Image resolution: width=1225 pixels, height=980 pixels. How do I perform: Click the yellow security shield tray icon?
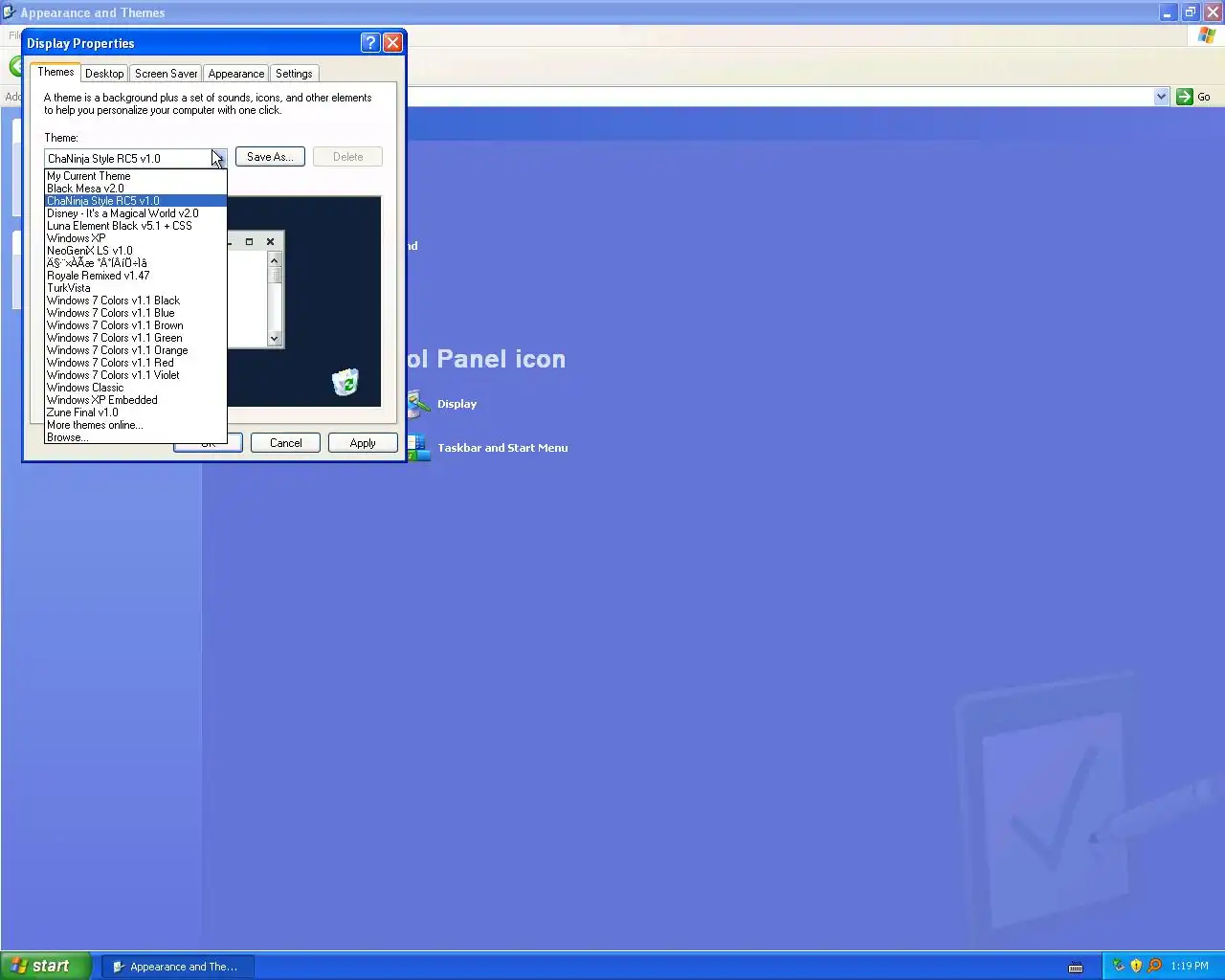(x=1136, y=966)
